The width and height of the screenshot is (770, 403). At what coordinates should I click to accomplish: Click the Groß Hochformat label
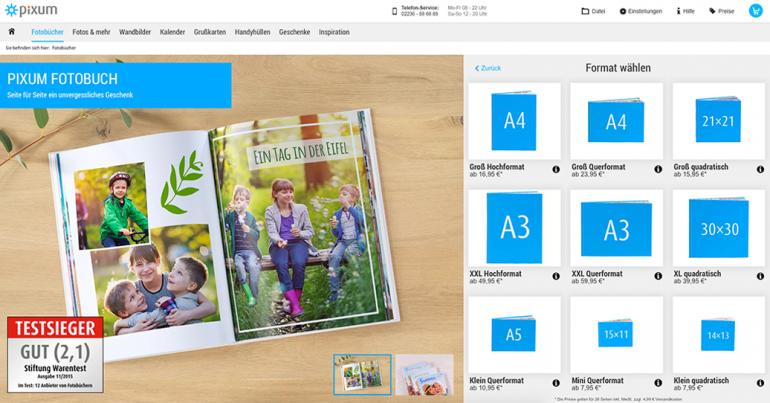[497, 167]
